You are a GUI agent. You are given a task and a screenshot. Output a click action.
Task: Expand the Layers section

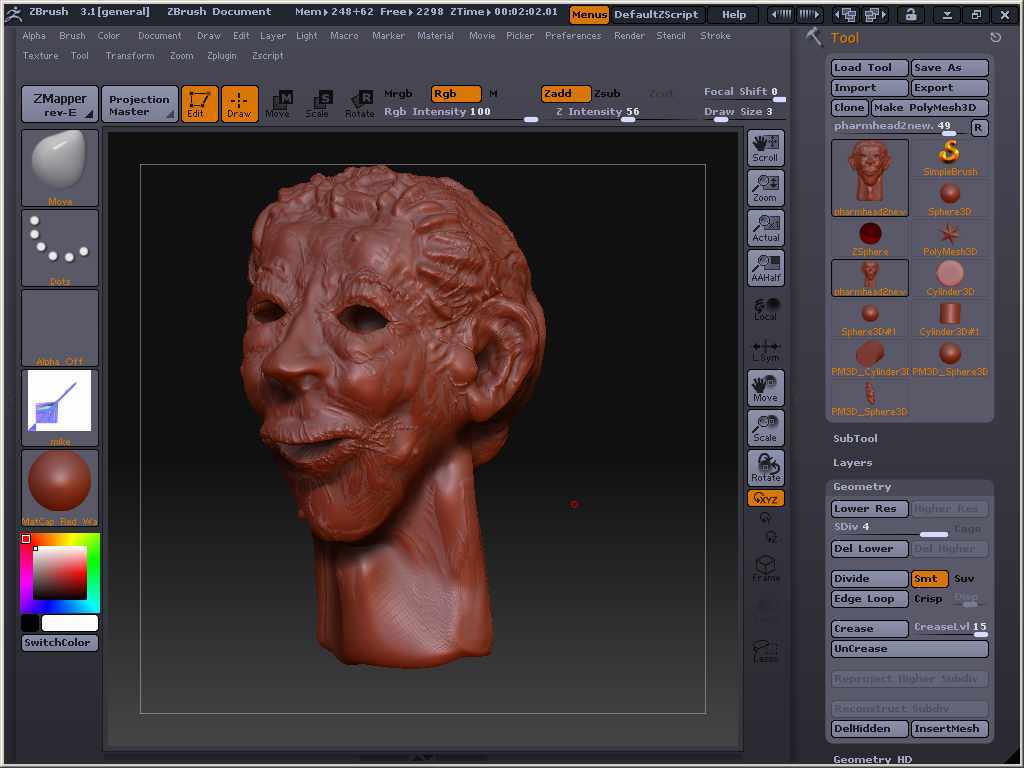(x=852, y=462)
